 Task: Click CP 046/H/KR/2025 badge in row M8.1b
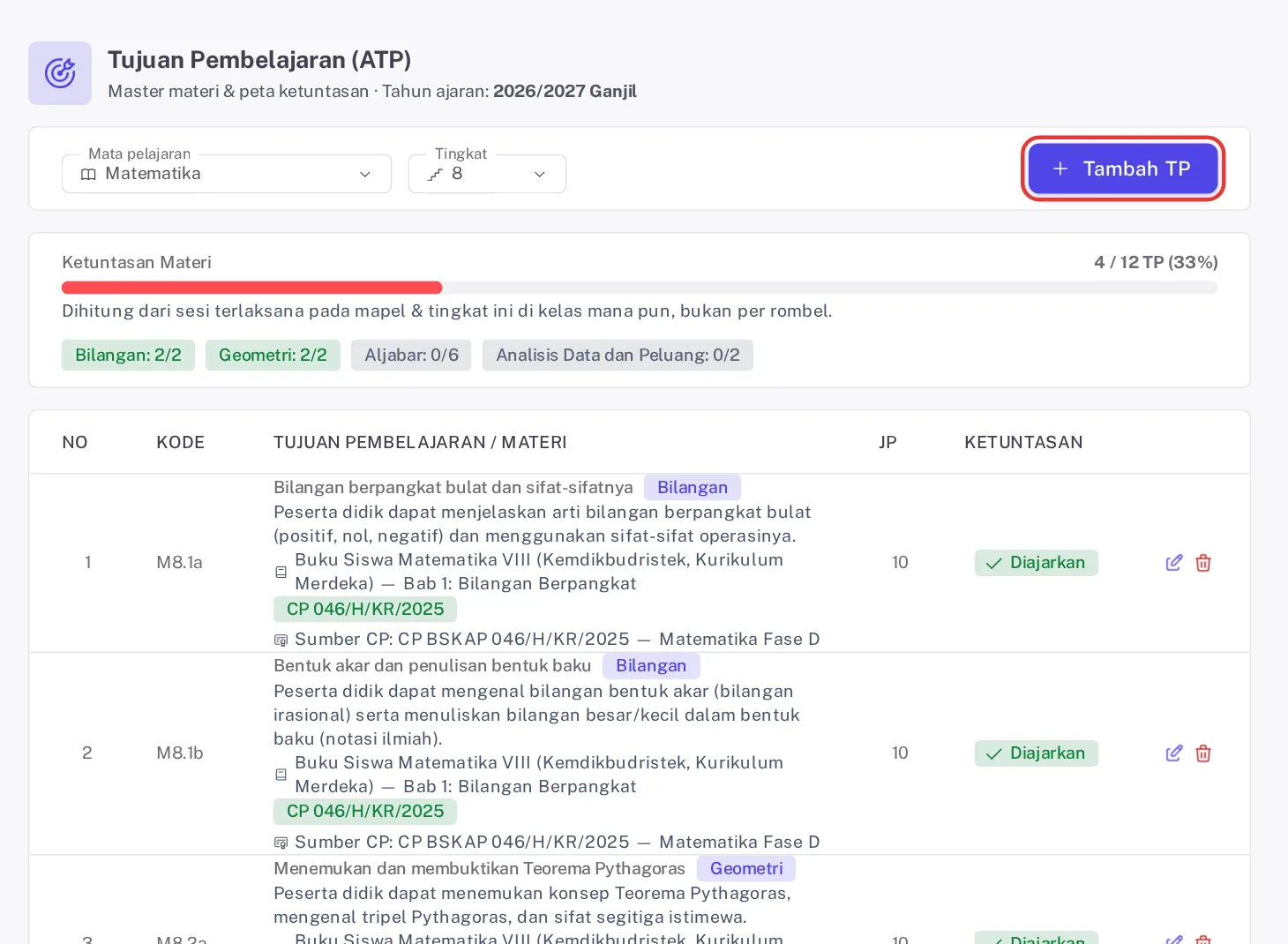tap(365, 811)
